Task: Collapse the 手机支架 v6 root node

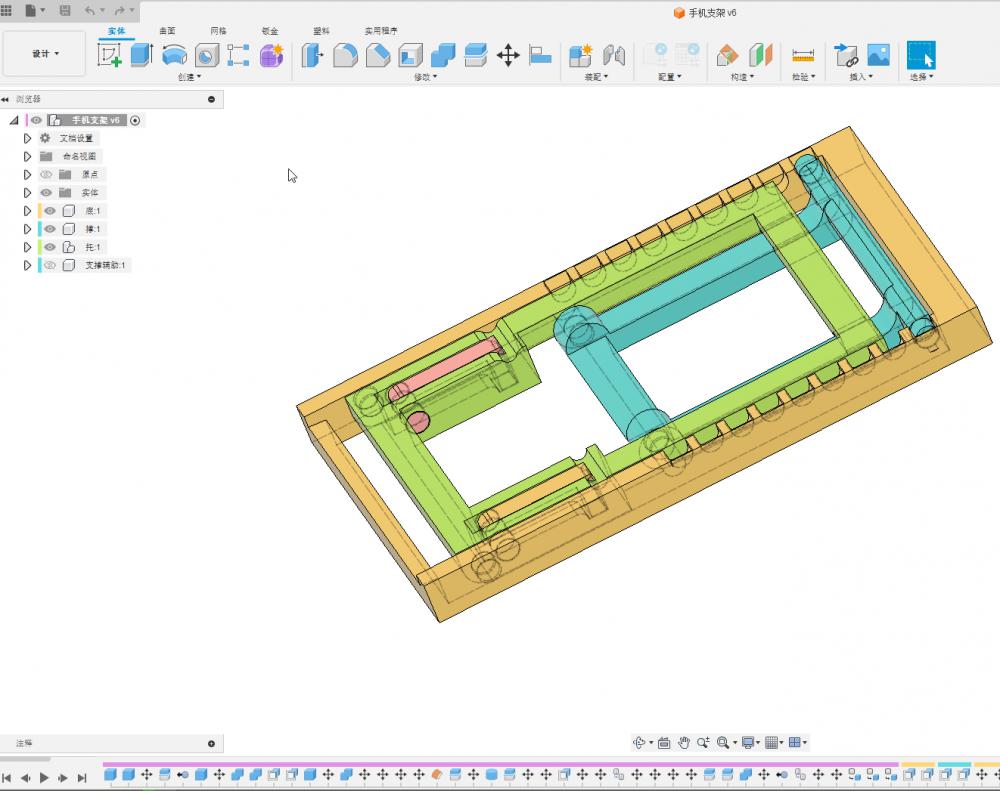Action: (14, 120)
